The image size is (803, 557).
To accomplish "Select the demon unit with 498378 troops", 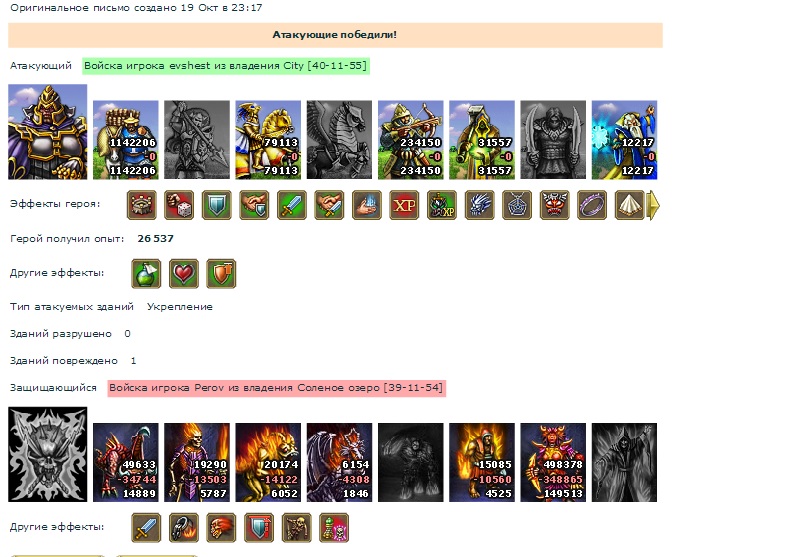I will [553, 462].
